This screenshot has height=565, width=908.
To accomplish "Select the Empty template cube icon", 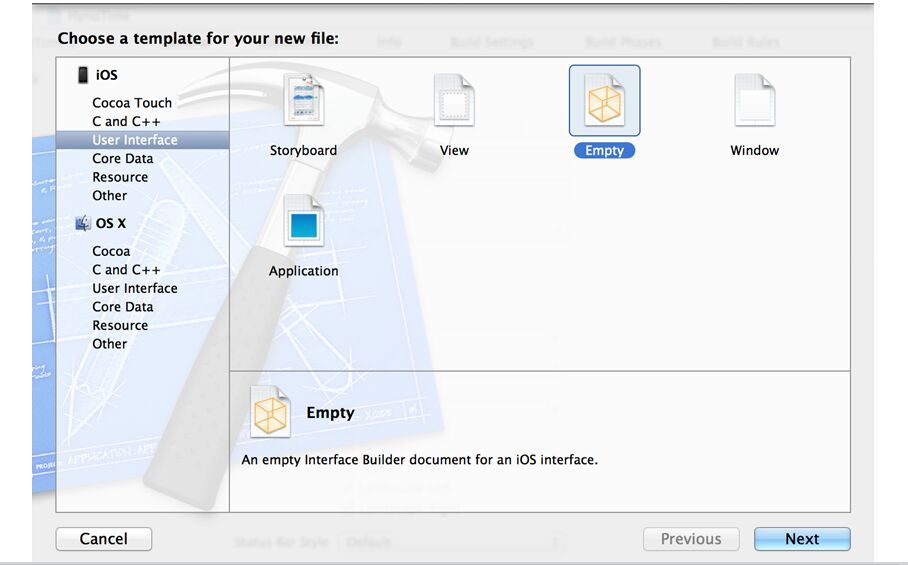I will click(x=604, y=100).
